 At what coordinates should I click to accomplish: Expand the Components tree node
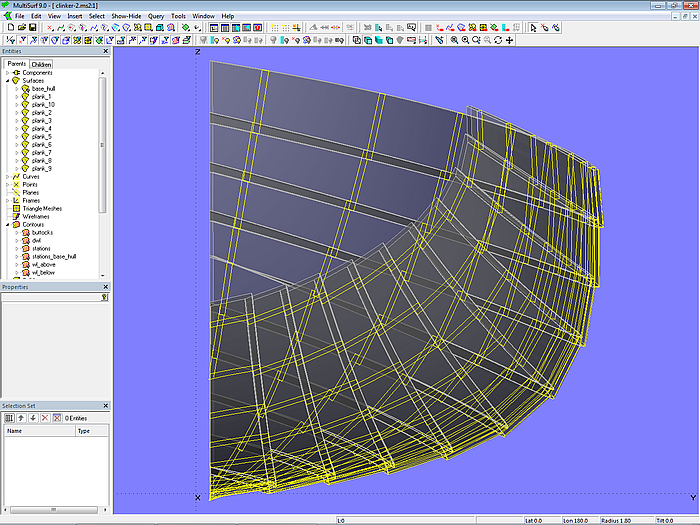(x=7, y=73)
